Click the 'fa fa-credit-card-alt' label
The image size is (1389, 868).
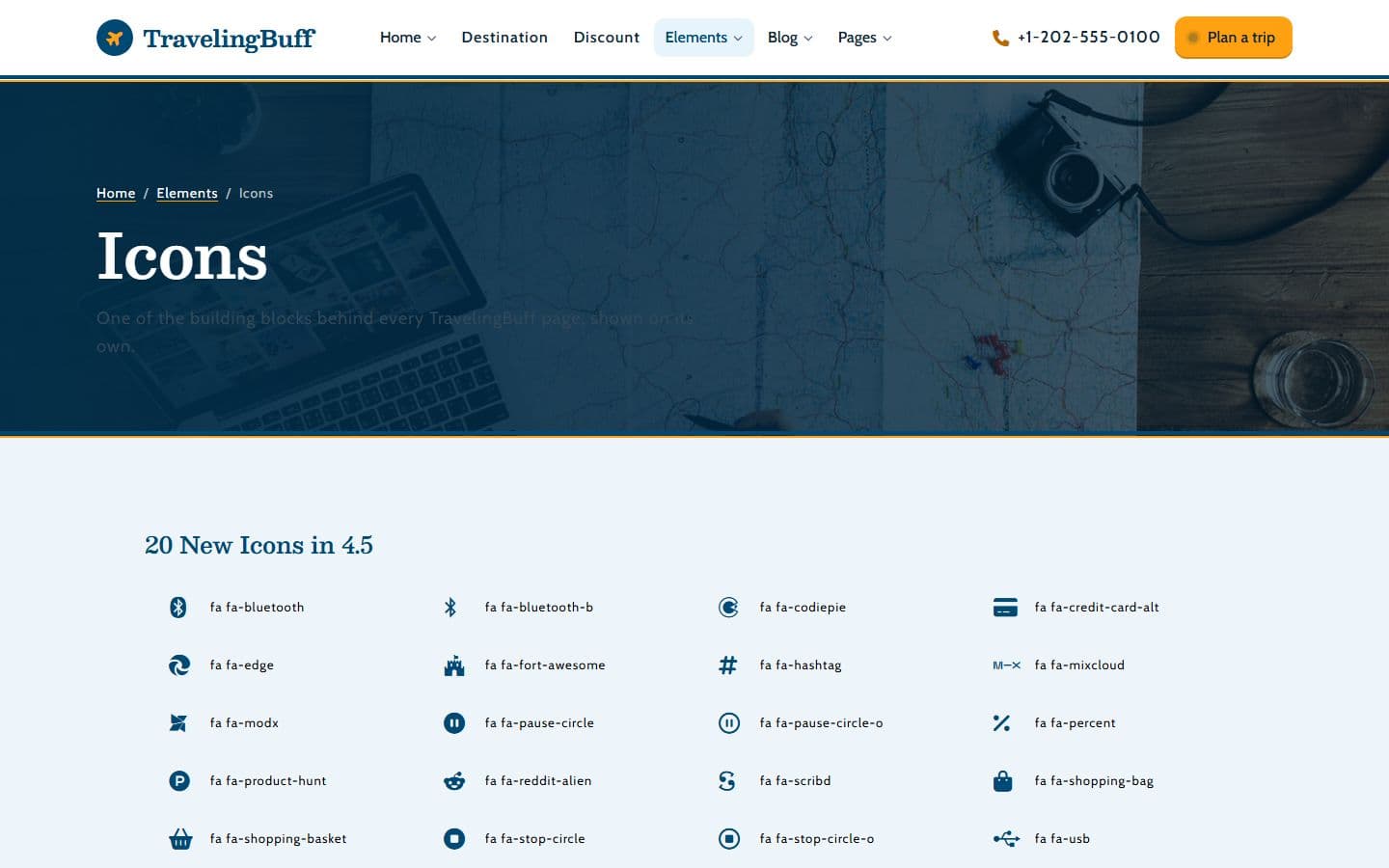pos(1097,607)
